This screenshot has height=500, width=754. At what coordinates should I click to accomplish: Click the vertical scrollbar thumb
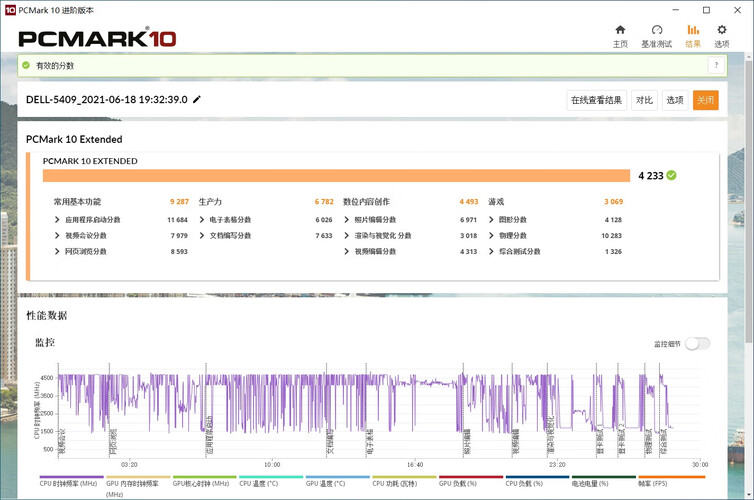tap(749, 202)
